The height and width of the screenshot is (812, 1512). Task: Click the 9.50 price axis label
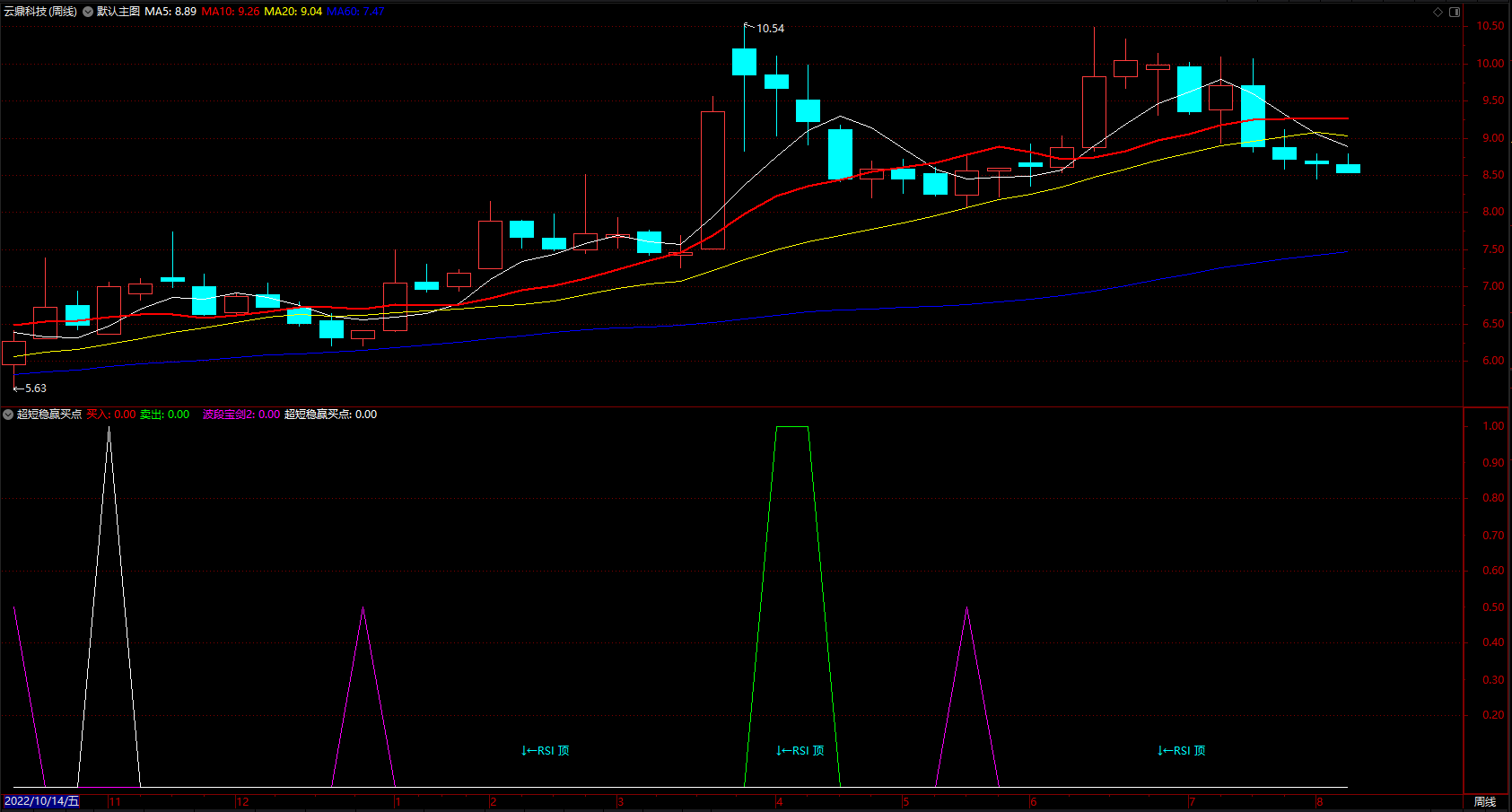tap(1493, 101)
